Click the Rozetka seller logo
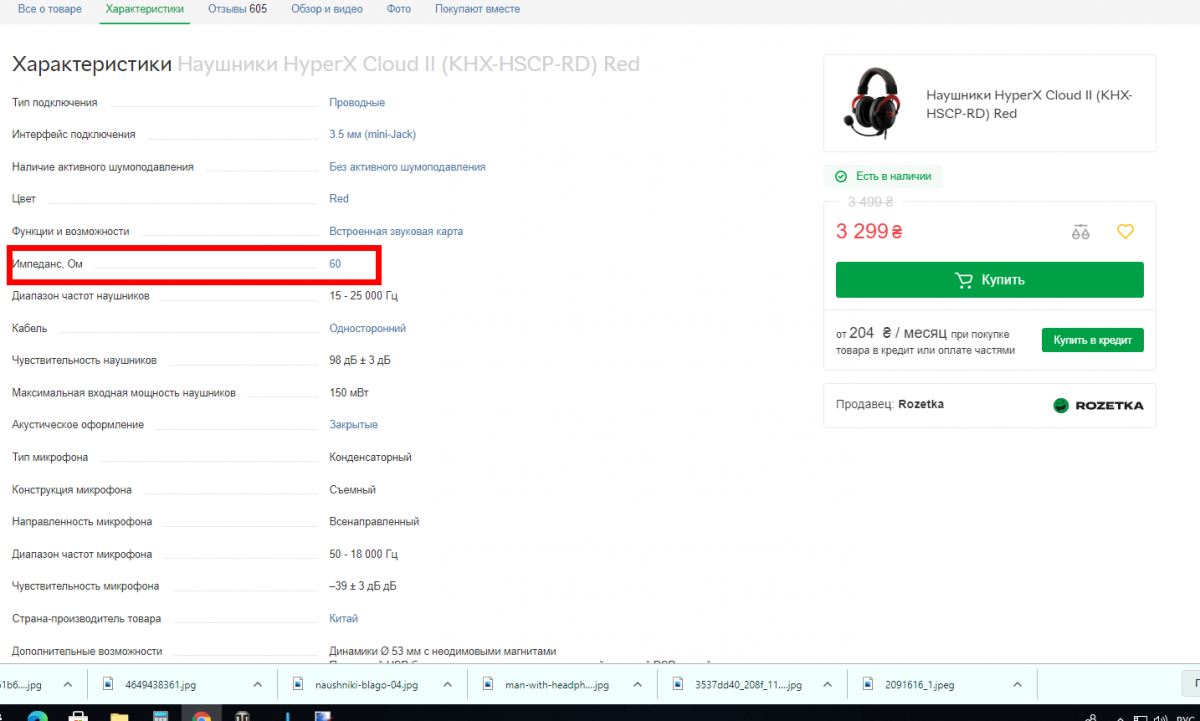This screenshot has height=721, width=1200. 1098,405
